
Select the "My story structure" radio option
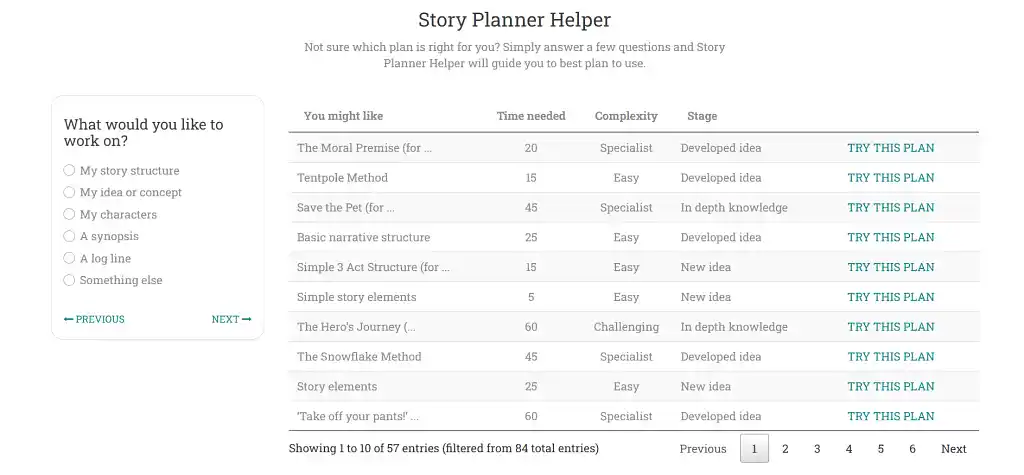pos(70,171)
